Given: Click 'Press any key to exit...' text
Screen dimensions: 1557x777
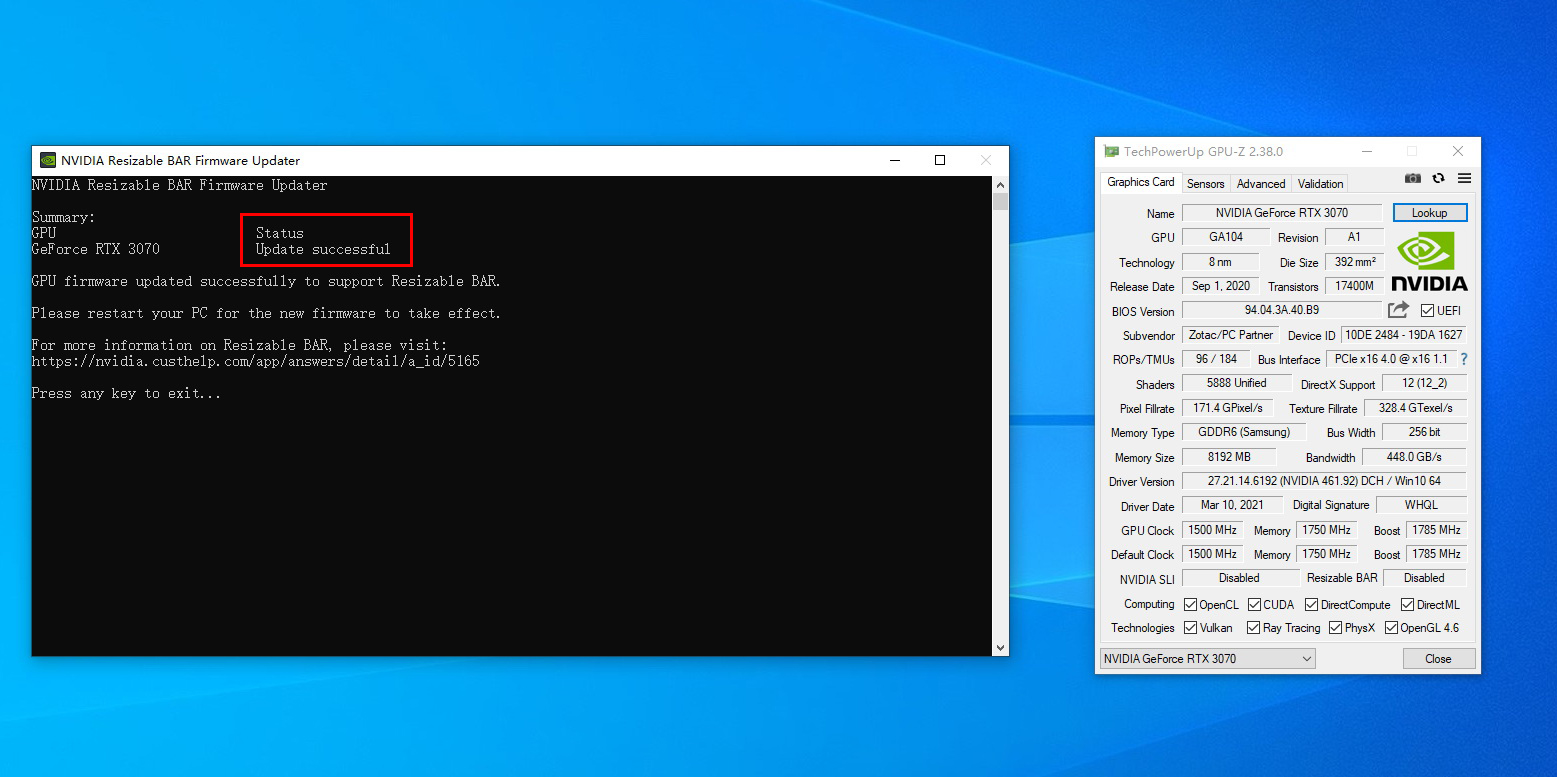Looking at the screenshot, I should pos(127,393).
